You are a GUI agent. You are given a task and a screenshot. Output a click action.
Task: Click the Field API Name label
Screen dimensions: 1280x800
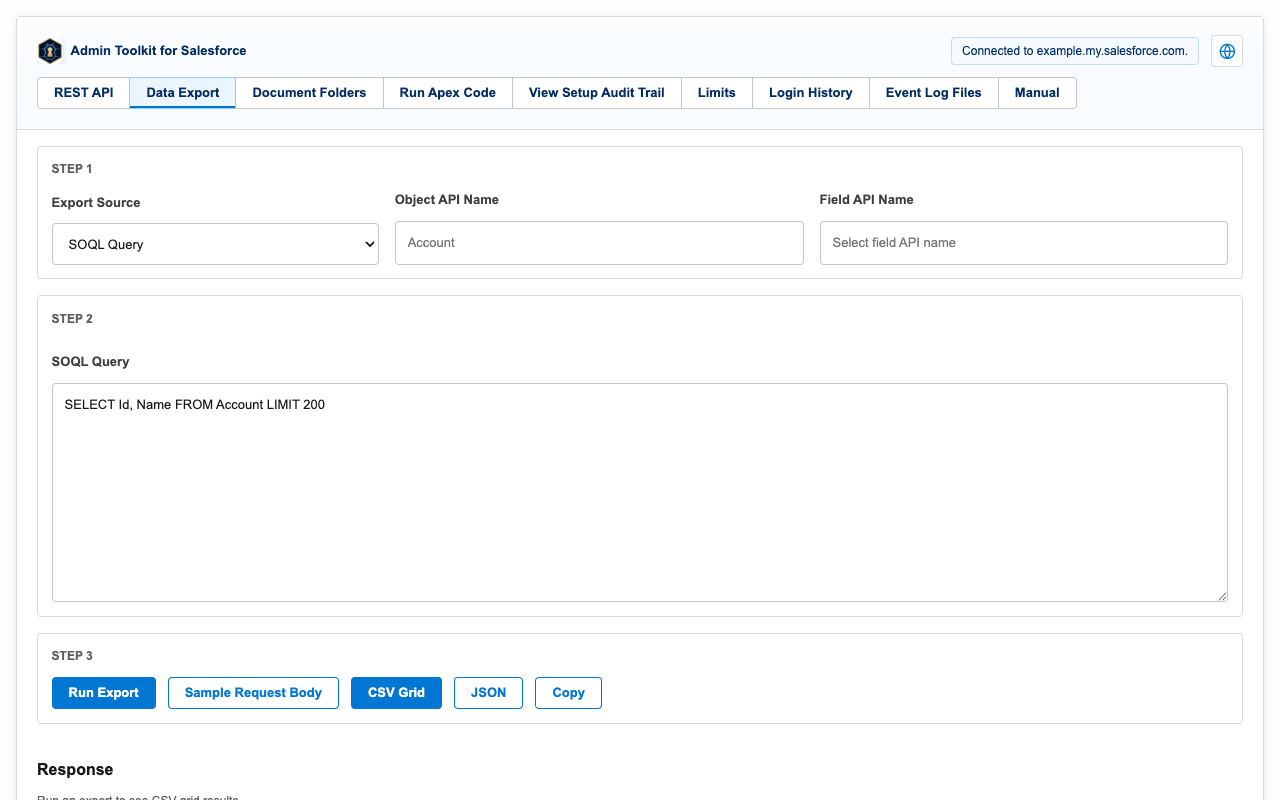(867, 199)
